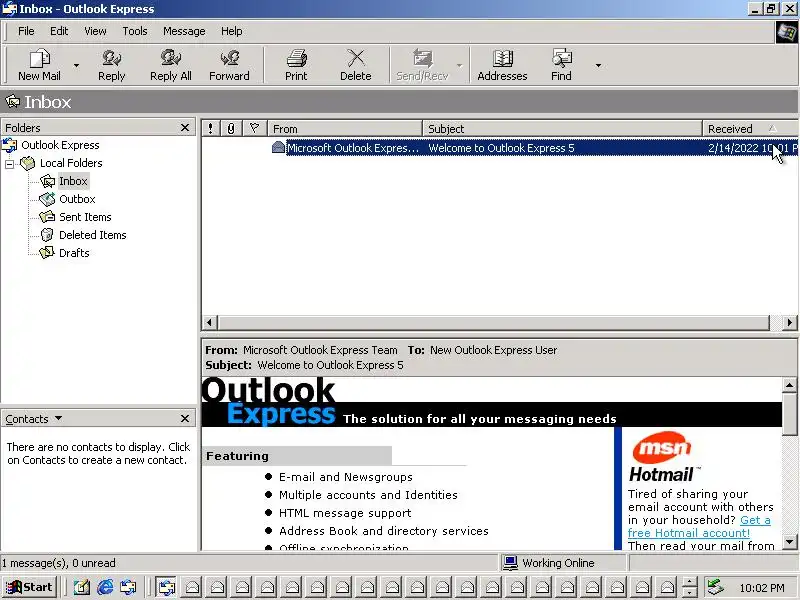This screenshot has height=600, width=800.
Task: Delete the selected message
Action: [356, 65]
